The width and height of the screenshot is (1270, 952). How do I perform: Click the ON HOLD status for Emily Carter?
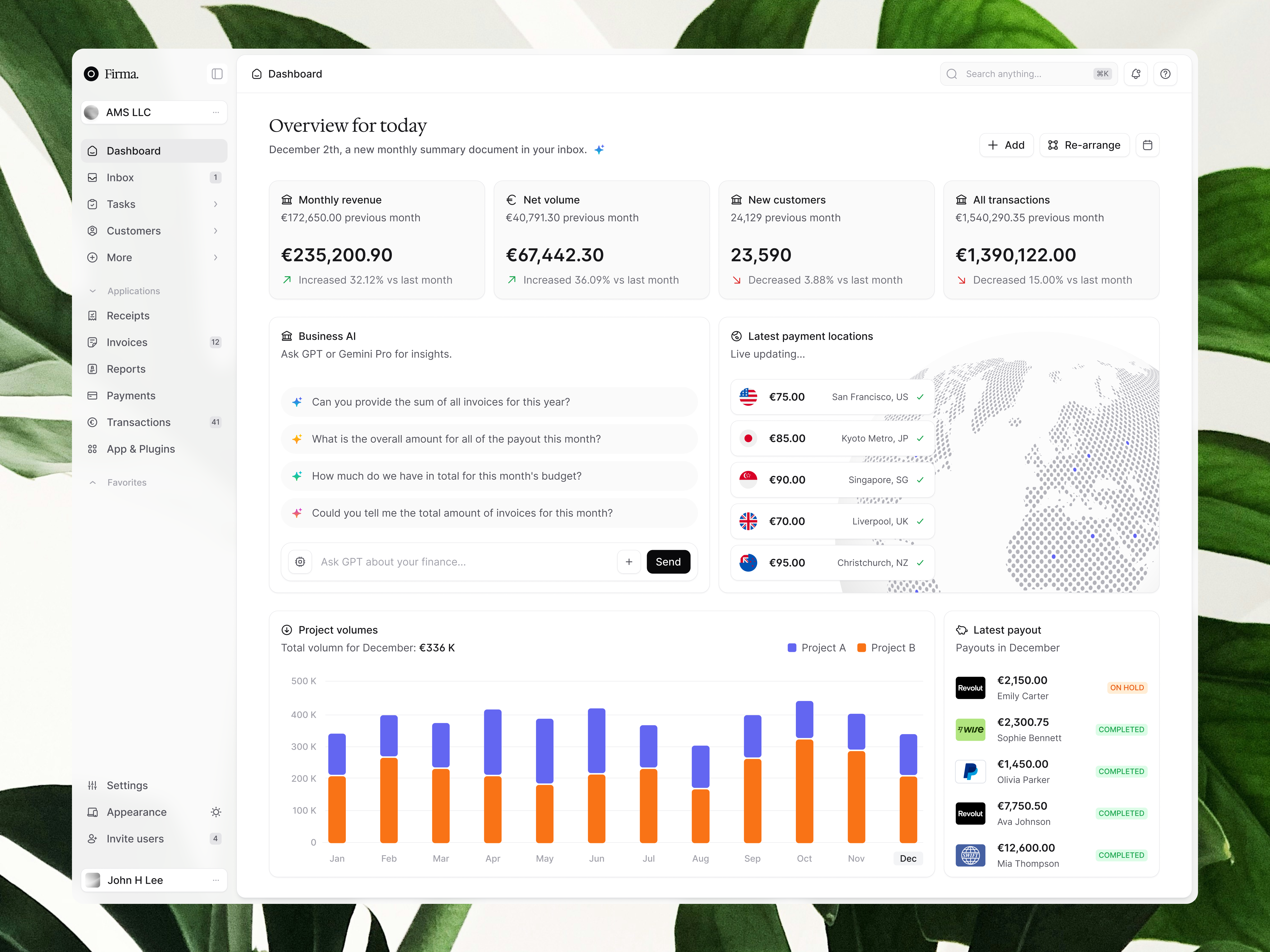tap(1127, 688)
